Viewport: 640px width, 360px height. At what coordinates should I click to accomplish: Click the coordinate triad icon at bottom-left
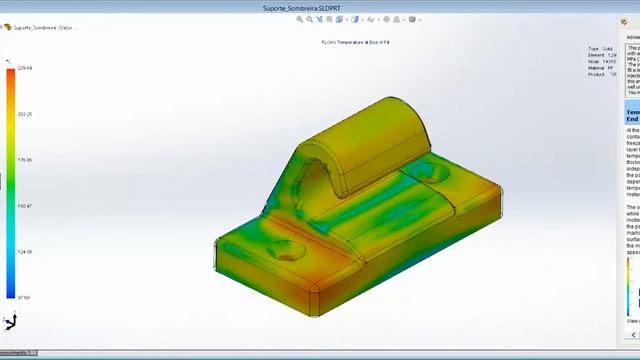[10, 321]
